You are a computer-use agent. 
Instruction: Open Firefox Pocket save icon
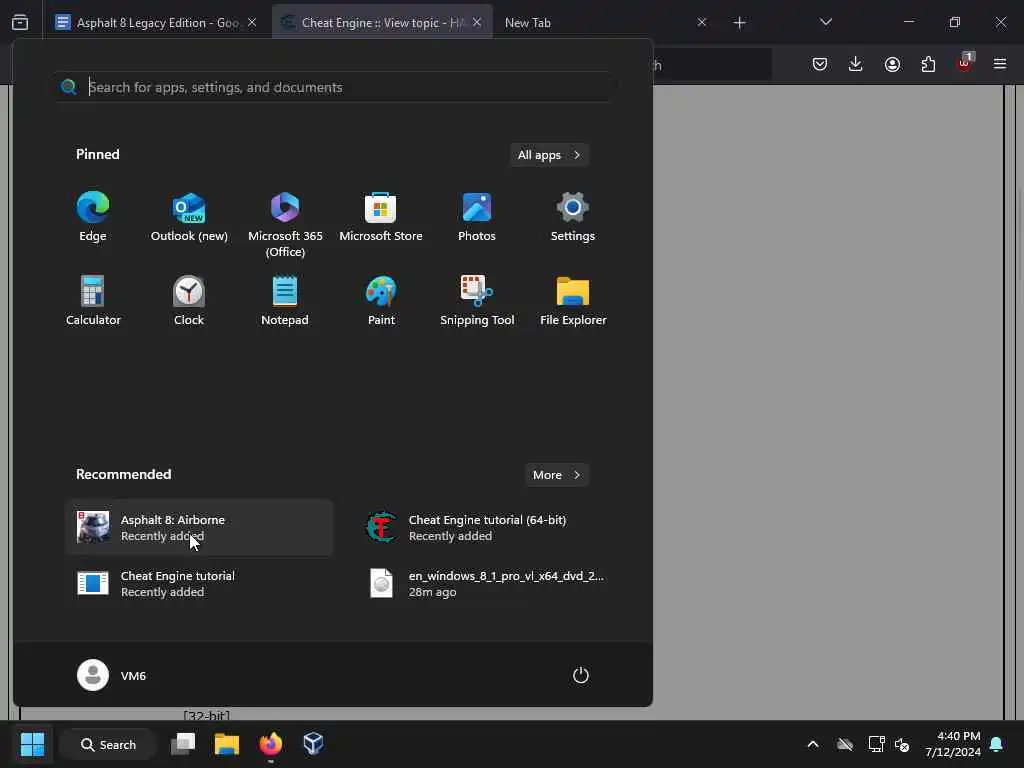[820, 64]
